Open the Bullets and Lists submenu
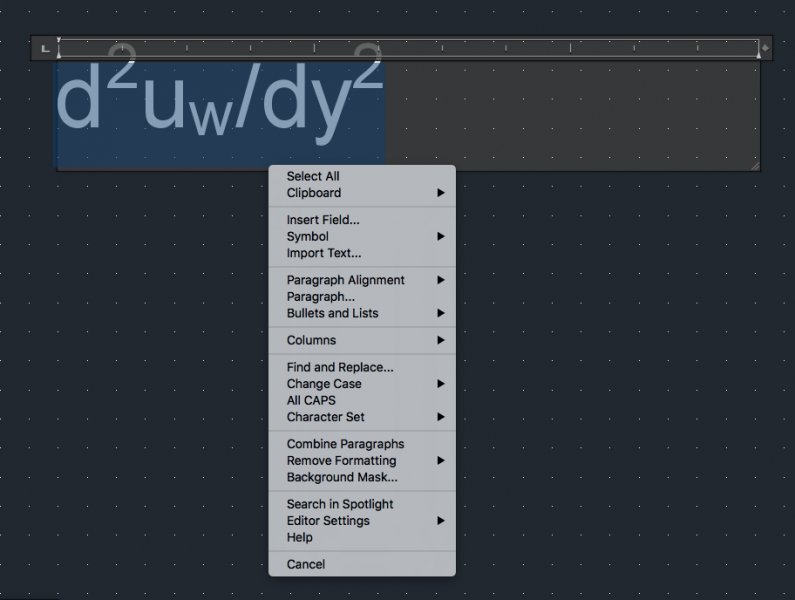The image size is (795, 600). pos(362,313)
